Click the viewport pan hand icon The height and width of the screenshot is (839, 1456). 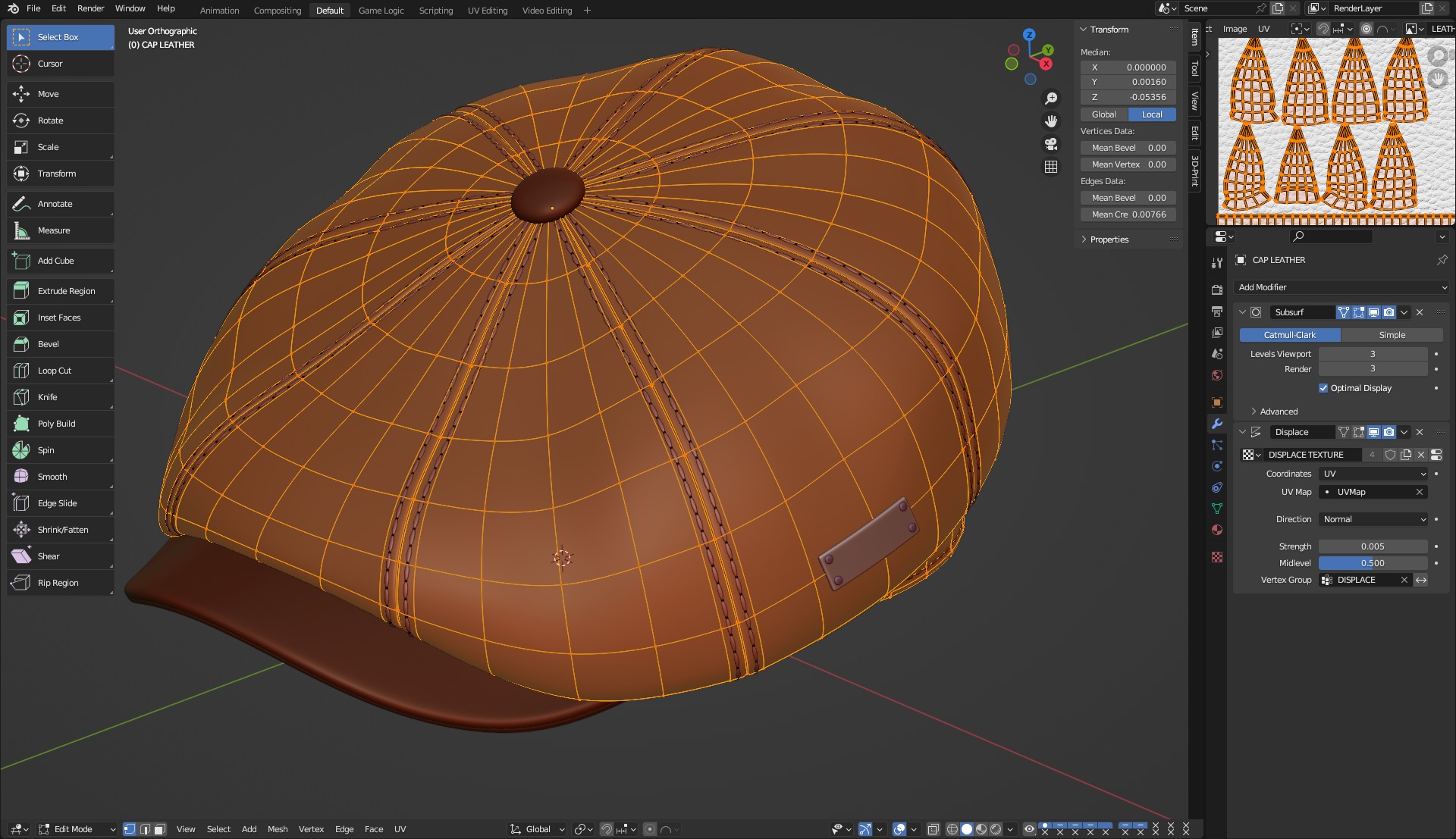(1051, 121)
